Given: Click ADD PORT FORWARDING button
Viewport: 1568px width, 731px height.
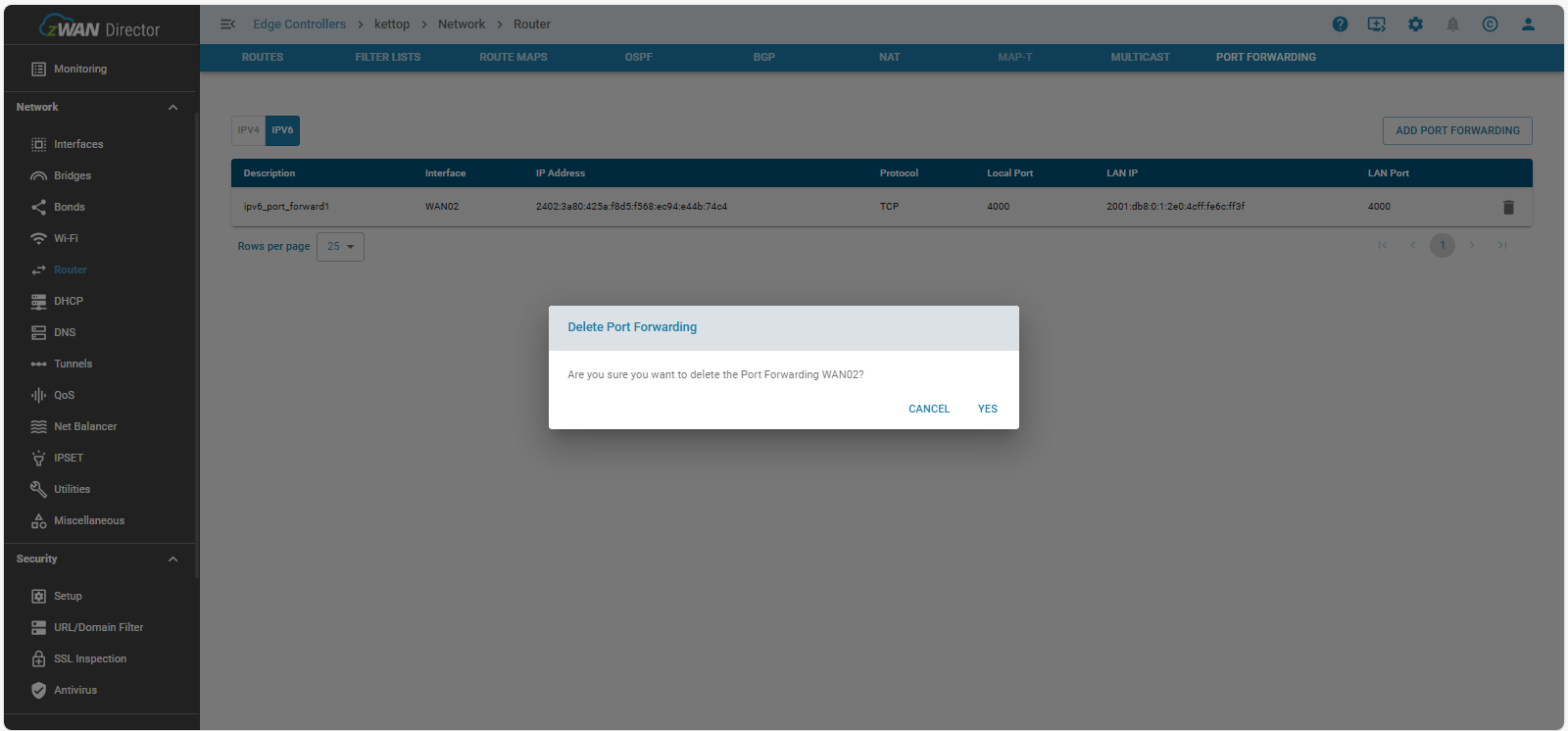Looking at the screenshot, I should pos(1456,130).
